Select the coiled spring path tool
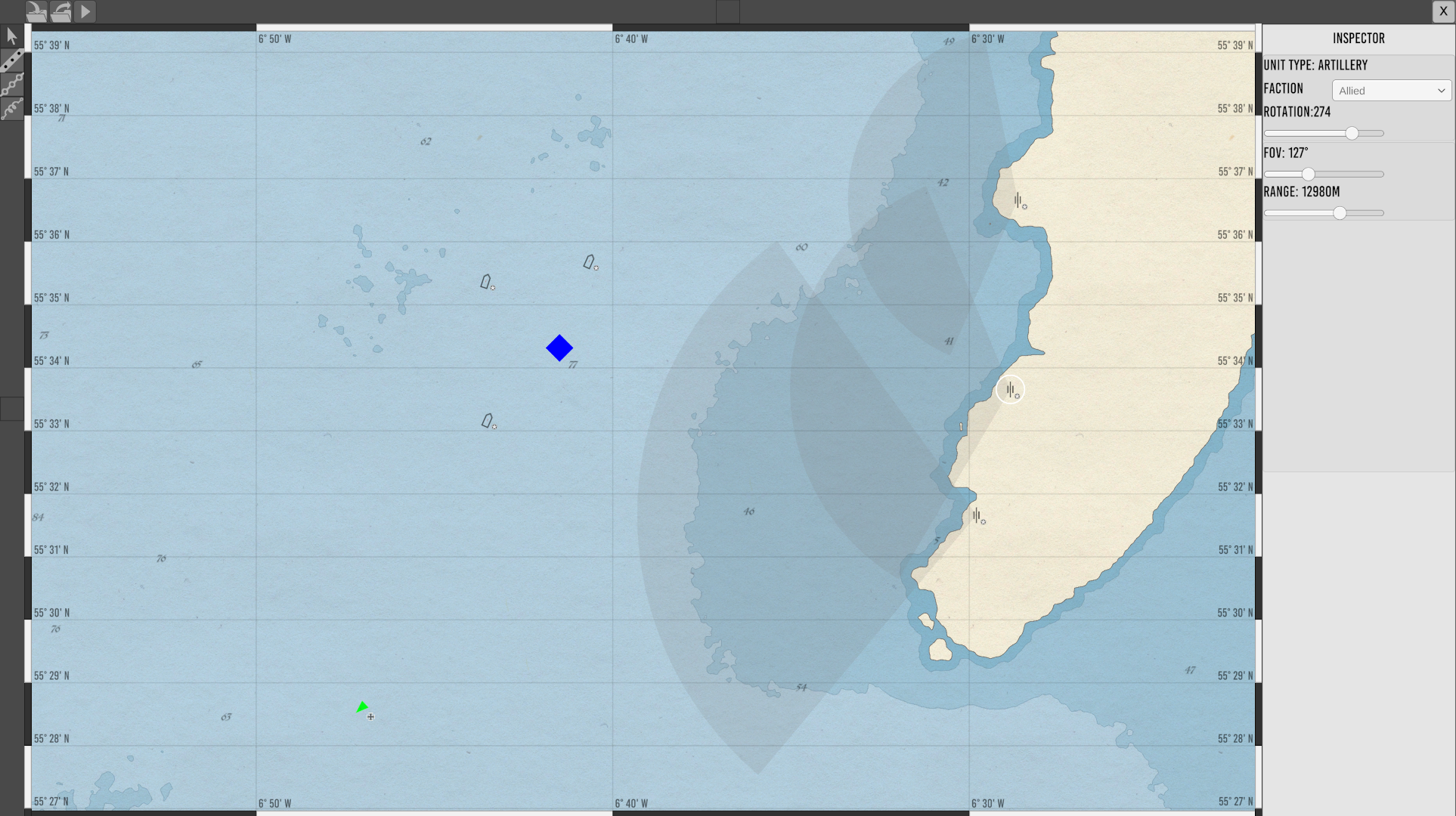This screenshot has height=816, width=1456. point(11,109)
